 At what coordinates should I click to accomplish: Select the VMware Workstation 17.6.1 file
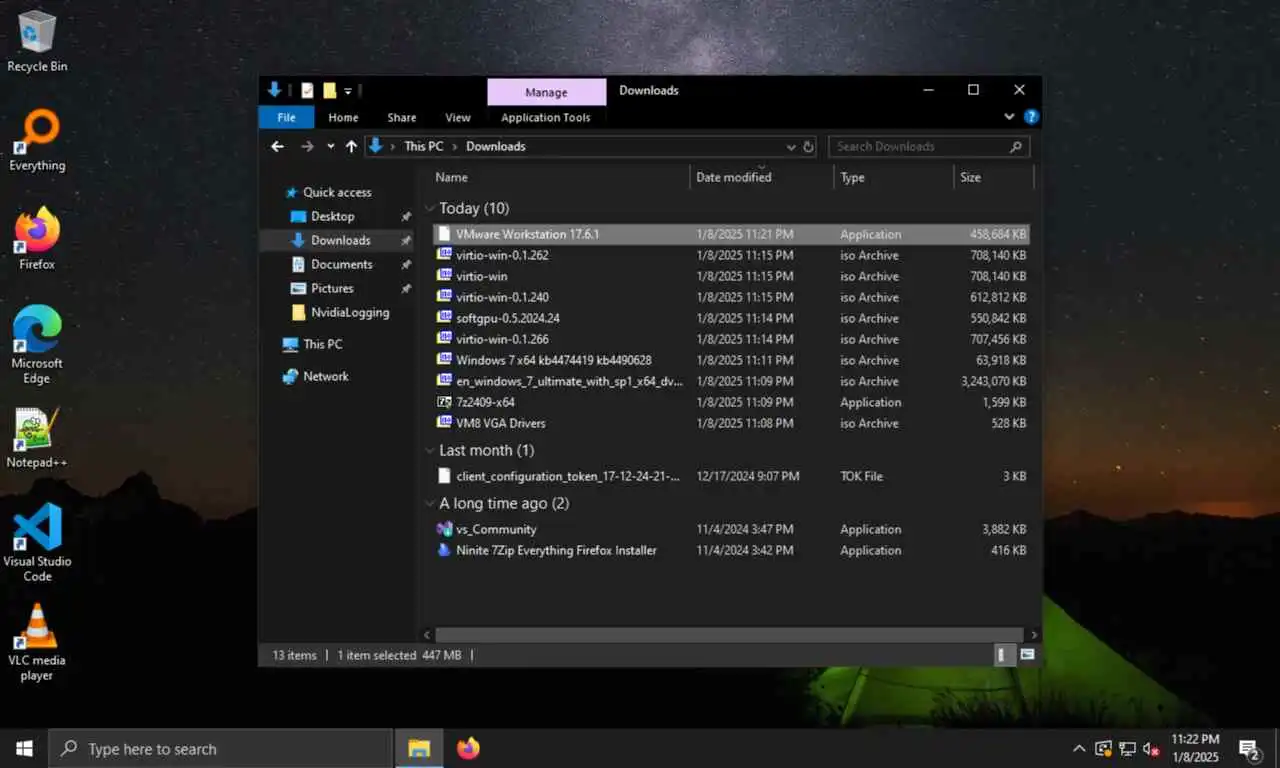coord(731,234)
